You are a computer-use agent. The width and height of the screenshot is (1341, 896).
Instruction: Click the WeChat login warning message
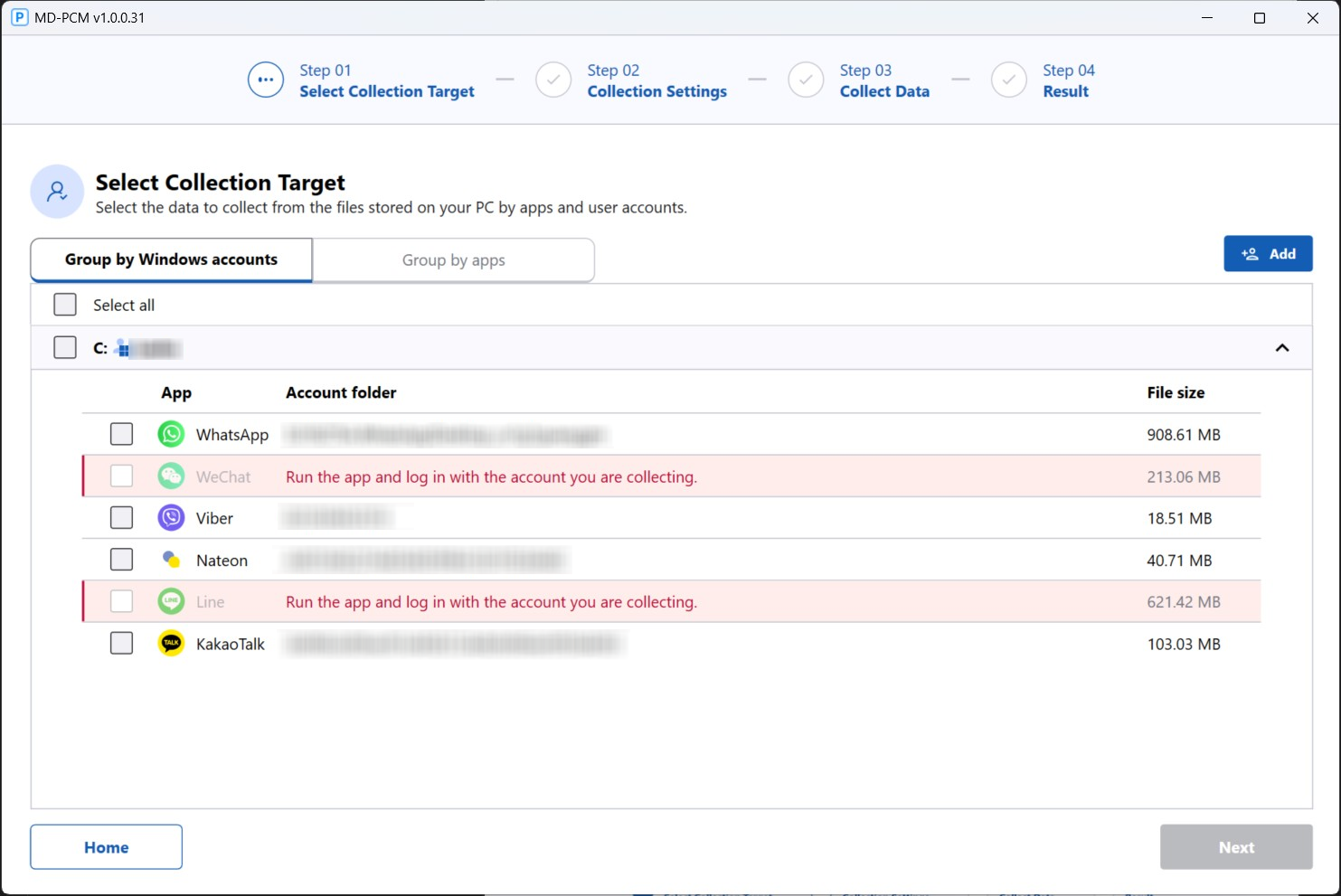491,477
